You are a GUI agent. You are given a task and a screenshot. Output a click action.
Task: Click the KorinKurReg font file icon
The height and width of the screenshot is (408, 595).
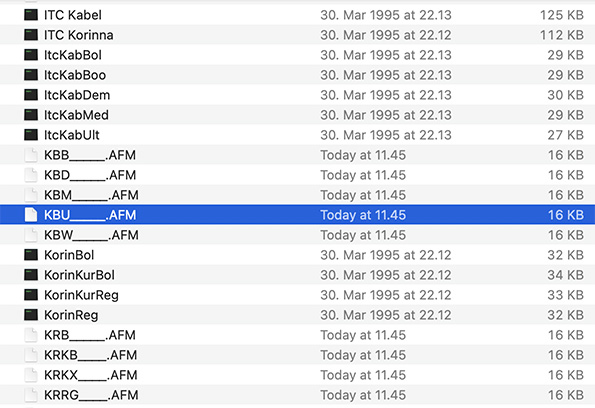pyautogui.click(x=31, y=295)
